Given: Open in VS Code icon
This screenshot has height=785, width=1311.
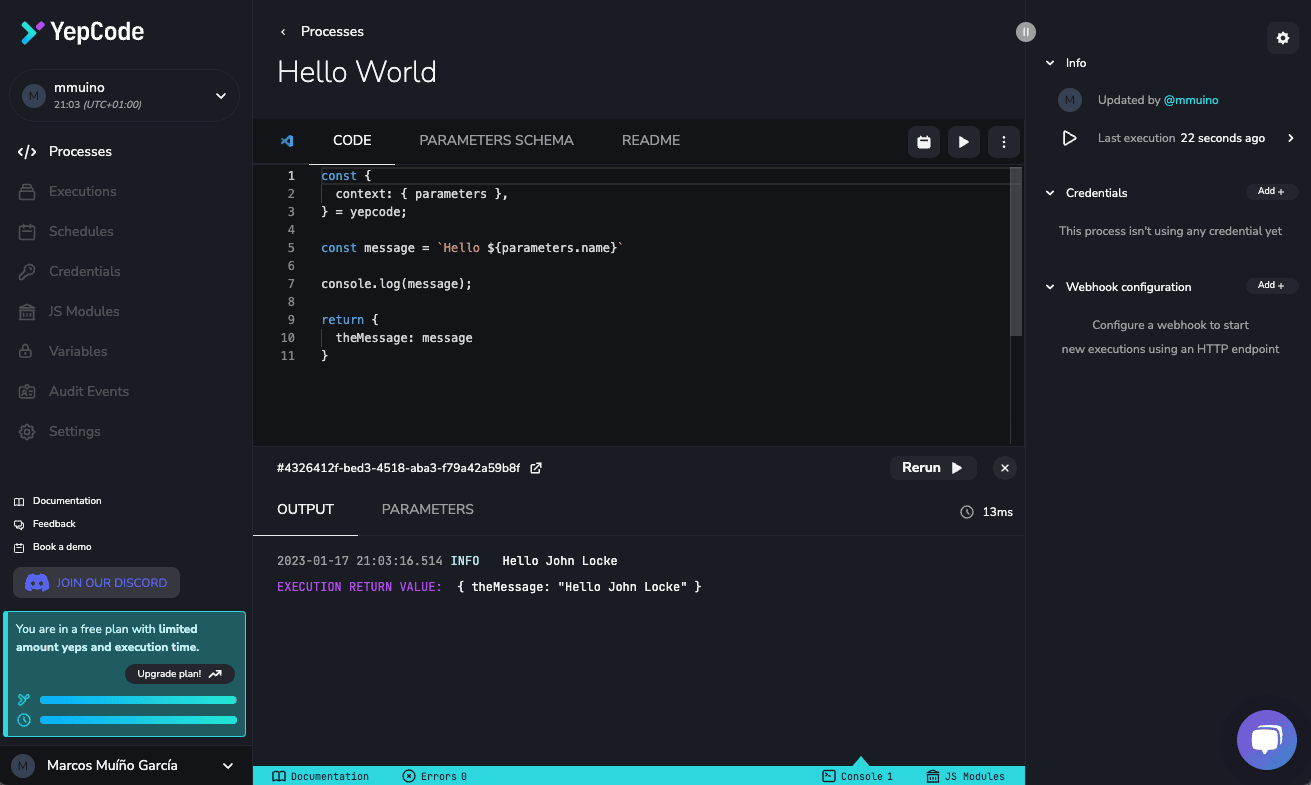Looking at the screenshot, I should 287,141.
